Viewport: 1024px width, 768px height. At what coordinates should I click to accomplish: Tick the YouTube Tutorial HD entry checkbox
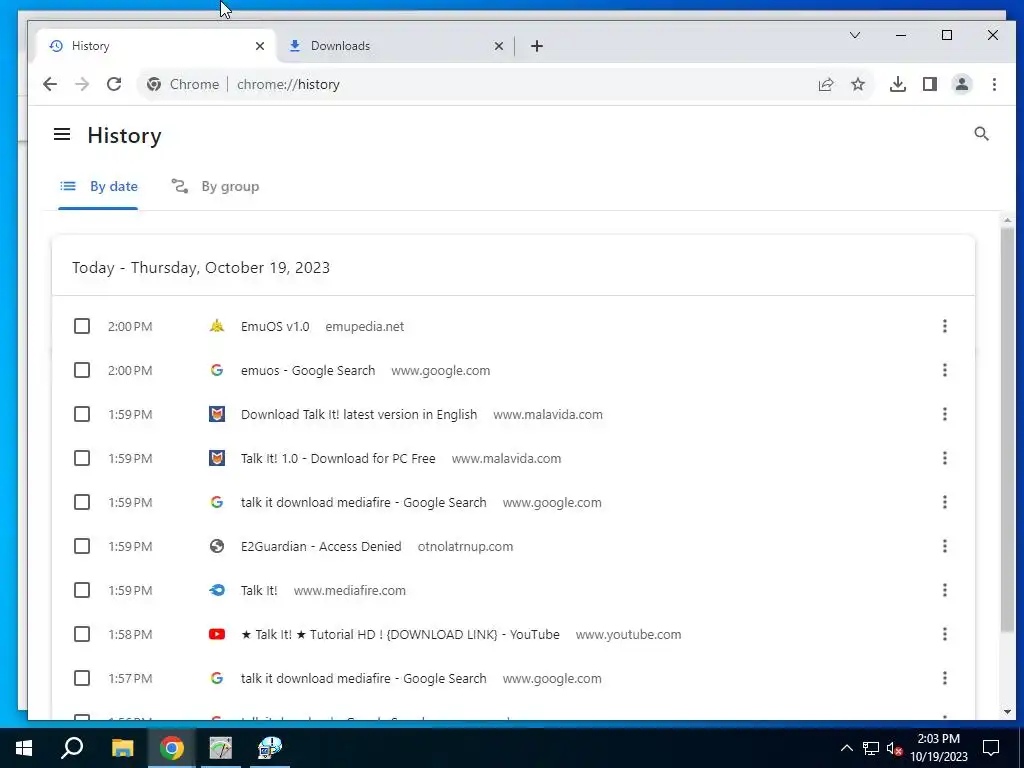[82, 634]
